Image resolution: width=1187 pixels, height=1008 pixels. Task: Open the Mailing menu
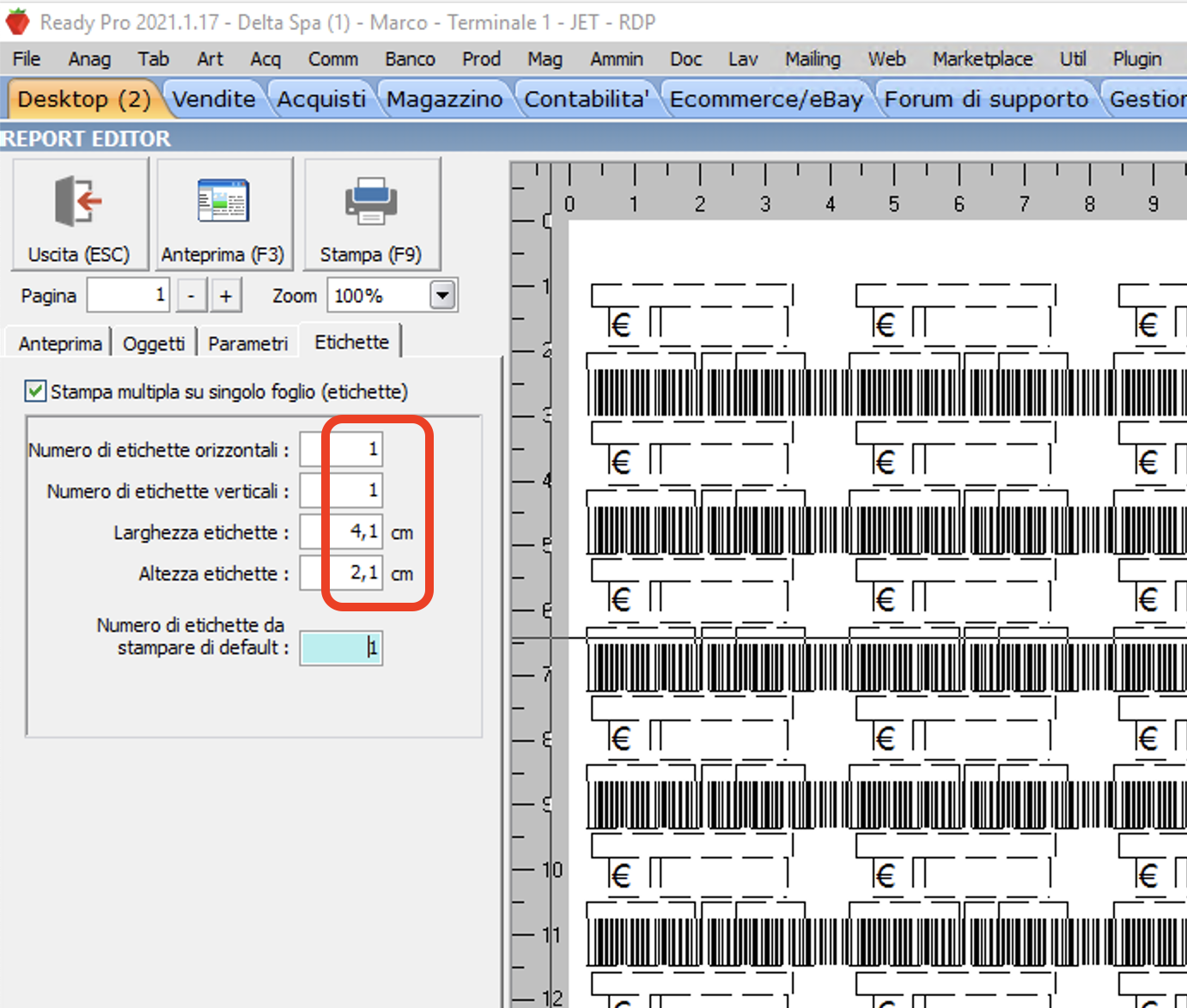pyautogui.click(x=813, y=59)
